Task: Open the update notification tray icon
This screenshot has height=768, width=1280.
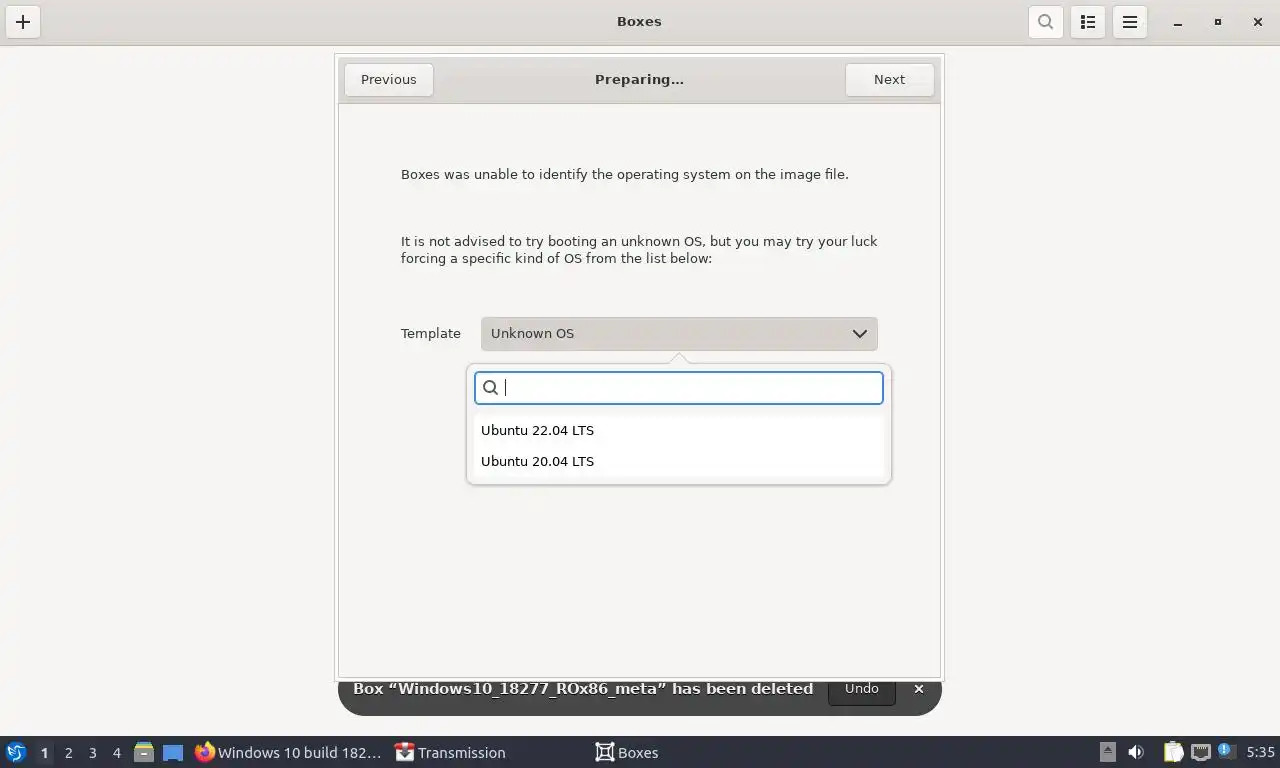Action: pyautogui.click(x=1226, y=752)
